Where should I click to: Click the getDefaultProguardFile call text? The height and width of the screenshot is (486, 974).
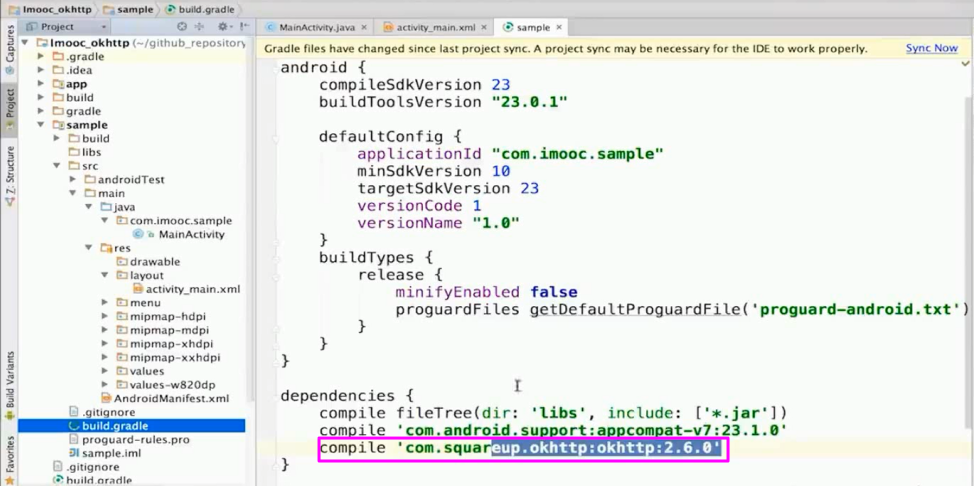pyautogui.click(x=635, y=309)
